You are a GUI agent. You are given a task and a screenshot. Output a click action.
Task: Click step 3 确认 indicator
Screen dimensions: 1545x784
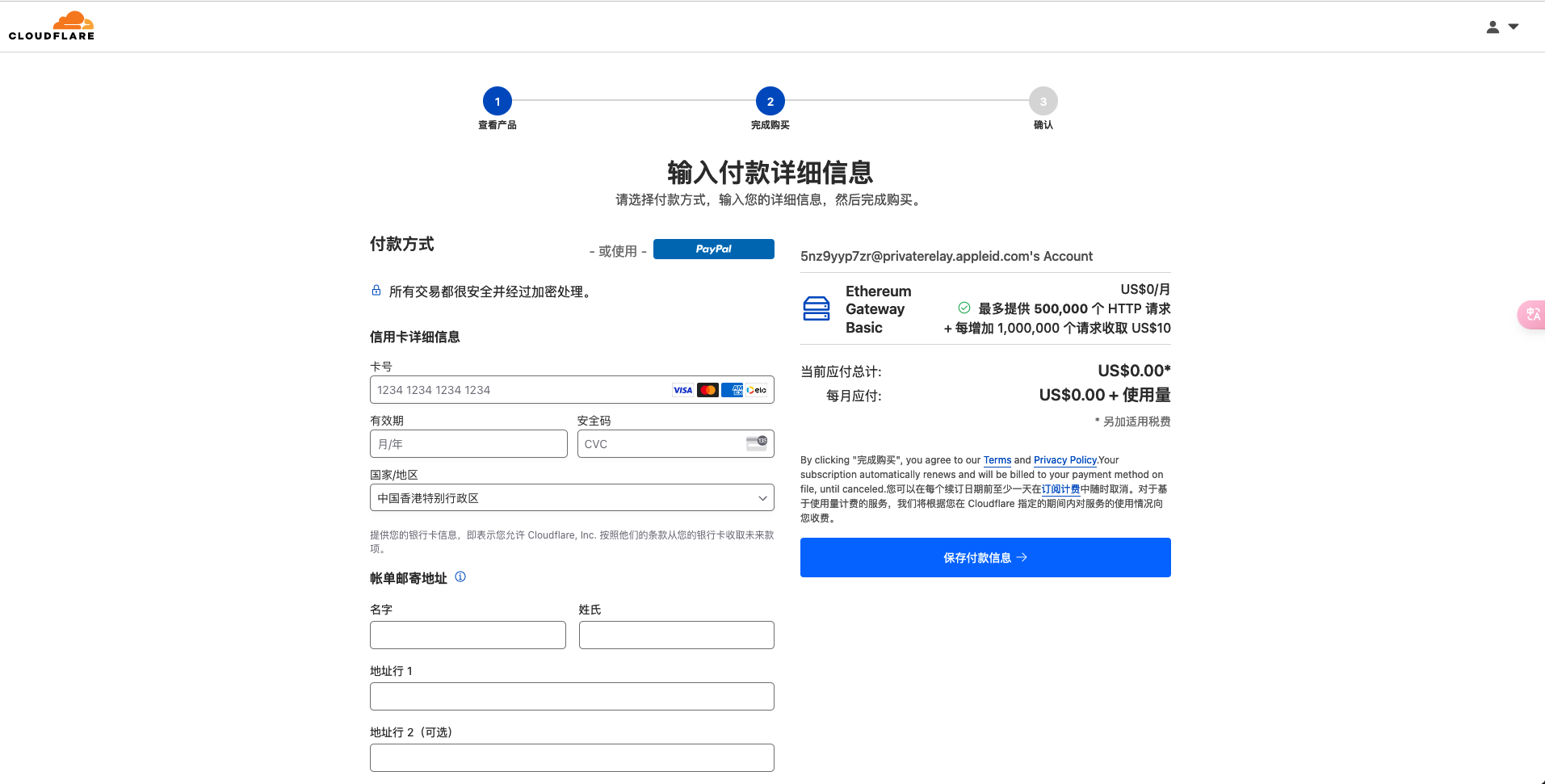pyautogui.click(x=1043, y=102)
